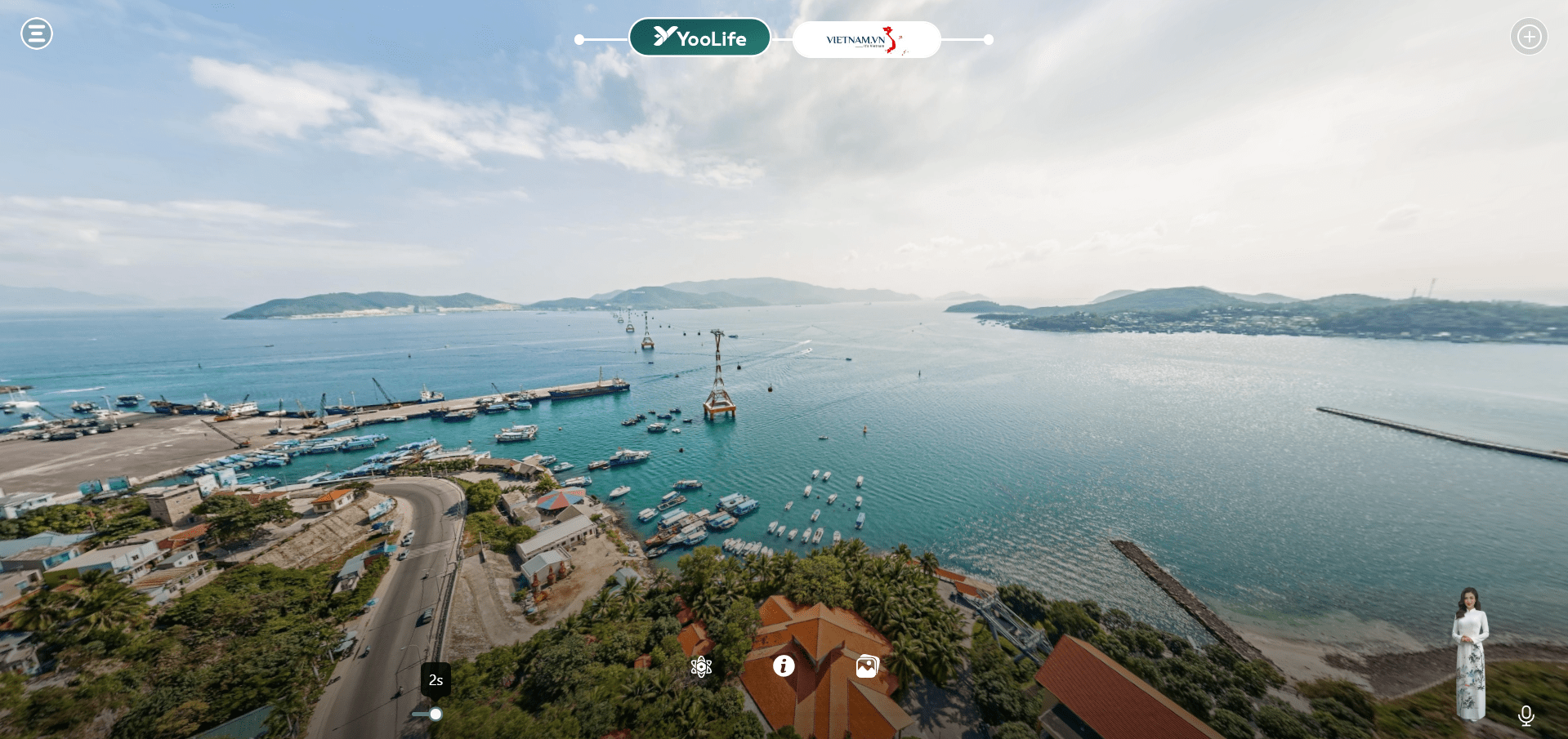This screenshot has width=1568, height=739.
Task: Open the photo gallery icon
Action: coord(867,667)
